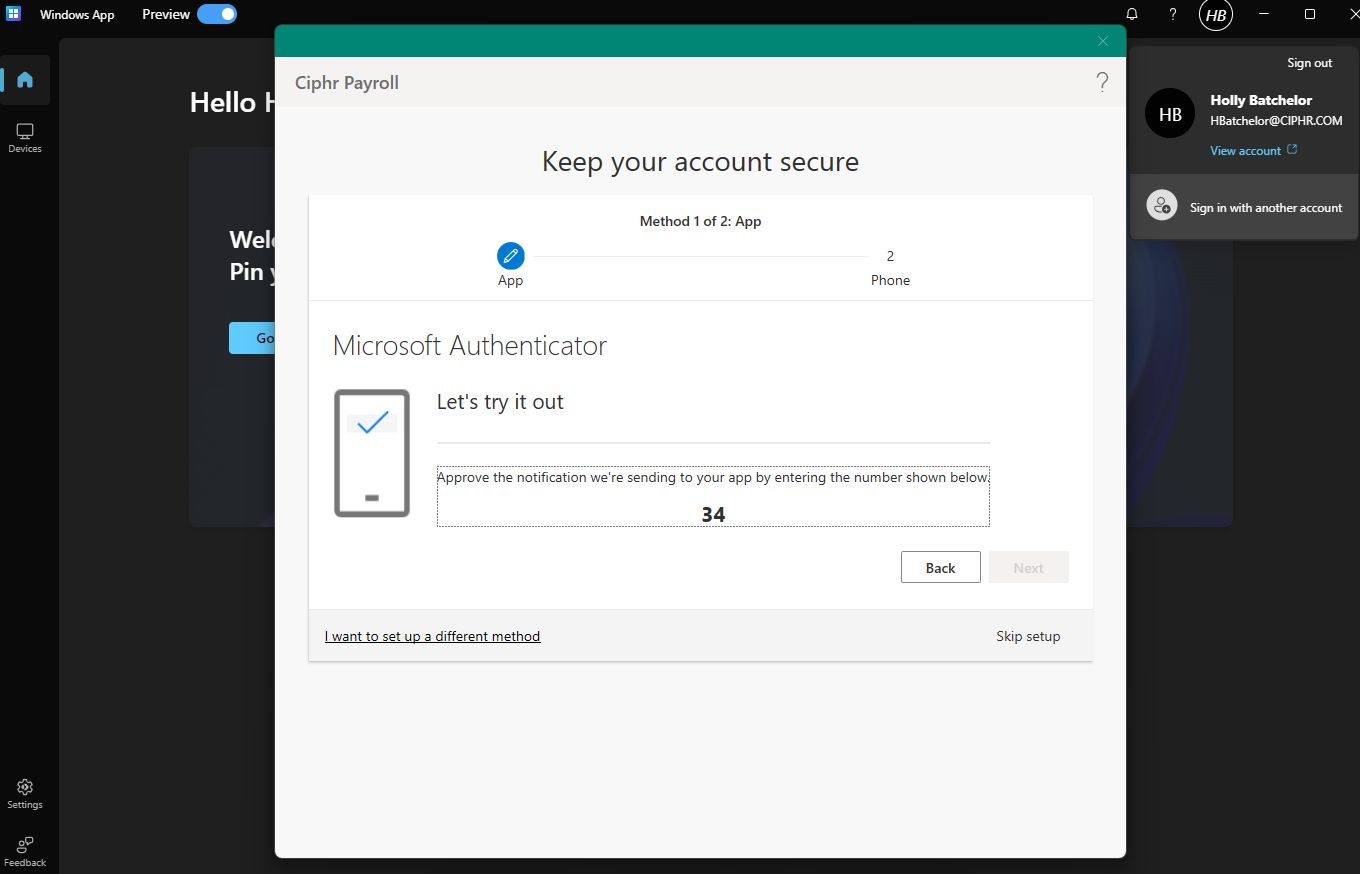Click the Windows App logo icon
The height and width of the screenshot is (874, 1360).
[x=14, y=14]
